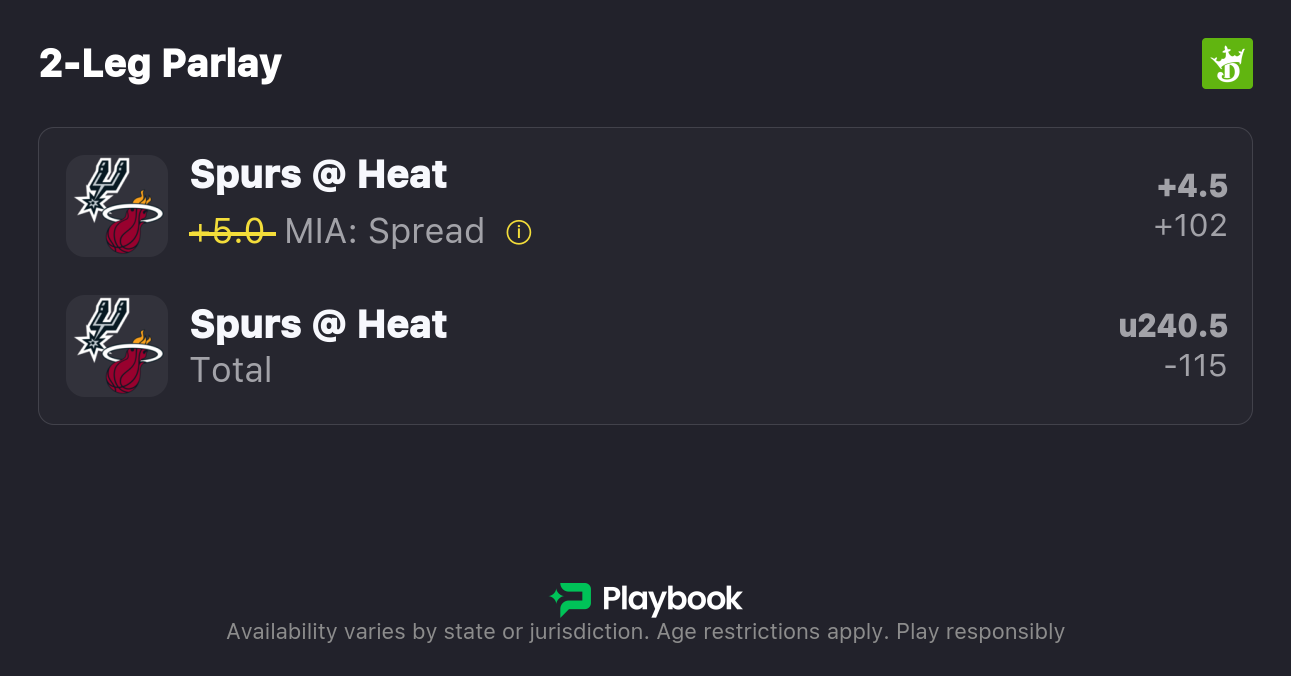This screenshot has width=1291, height=676.
Task: Click the +102 odds for the spread leg
Action: 1190,226
